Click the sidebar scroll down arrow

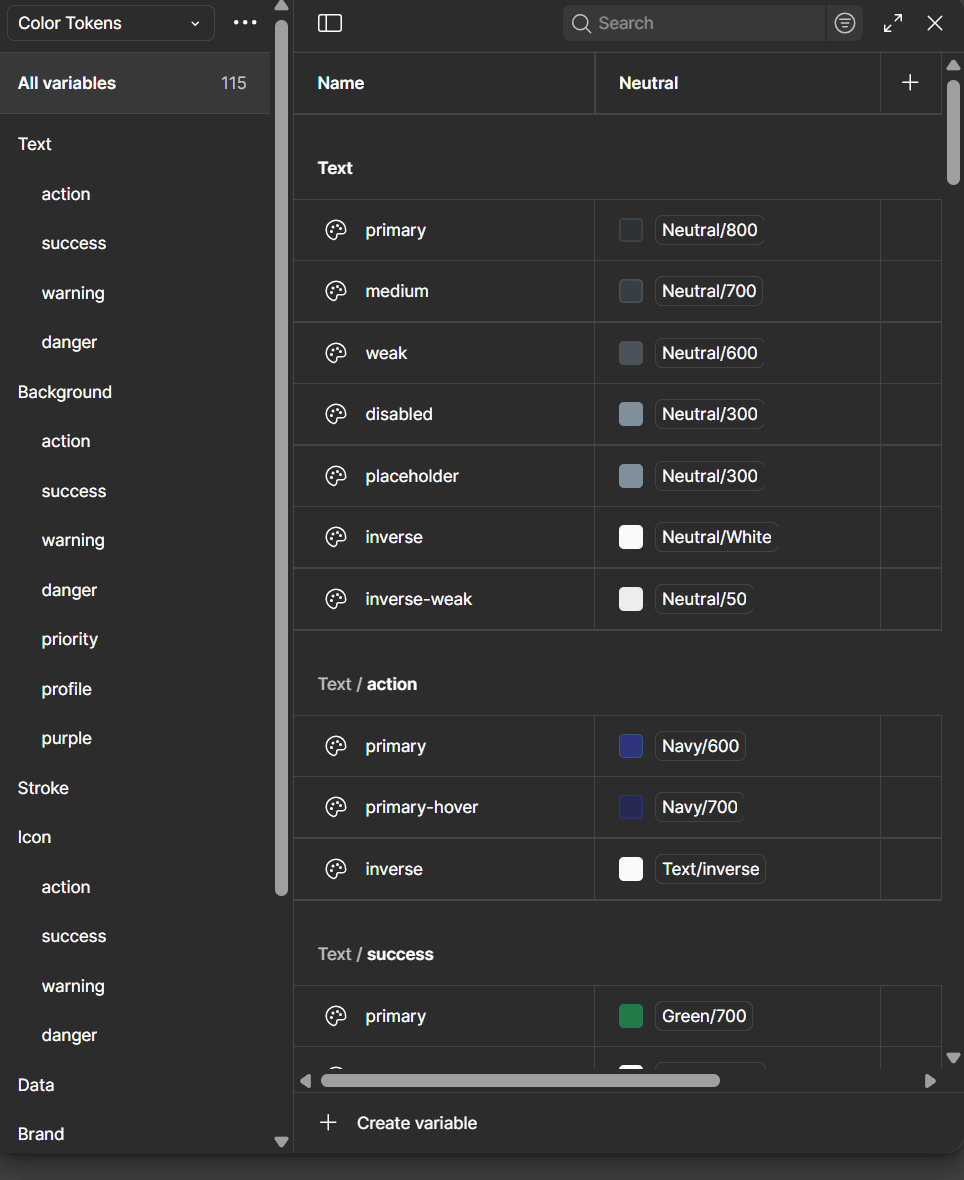pos(281,1142)
